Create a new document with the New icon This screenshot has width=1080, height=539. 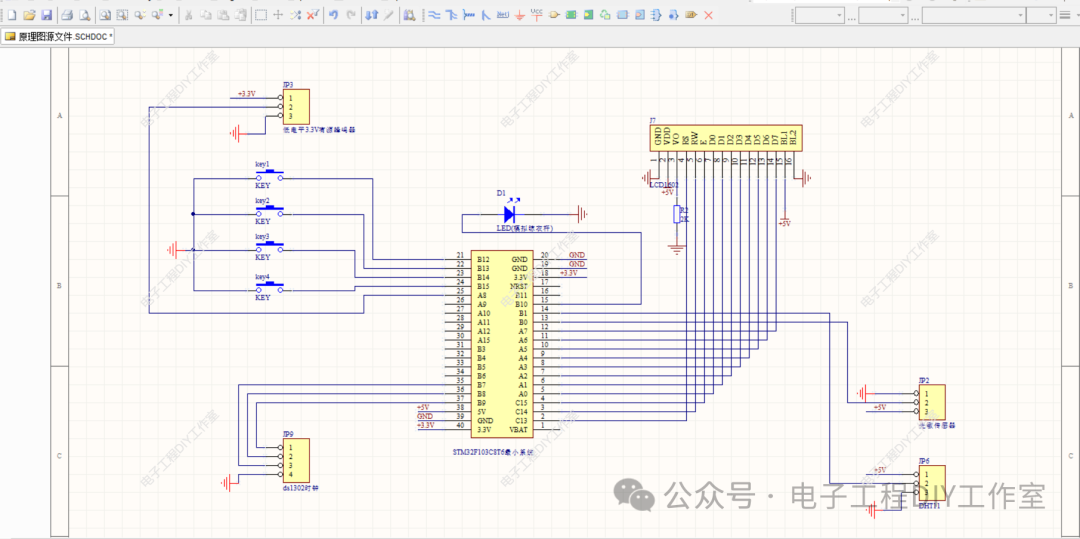point(12,14)
